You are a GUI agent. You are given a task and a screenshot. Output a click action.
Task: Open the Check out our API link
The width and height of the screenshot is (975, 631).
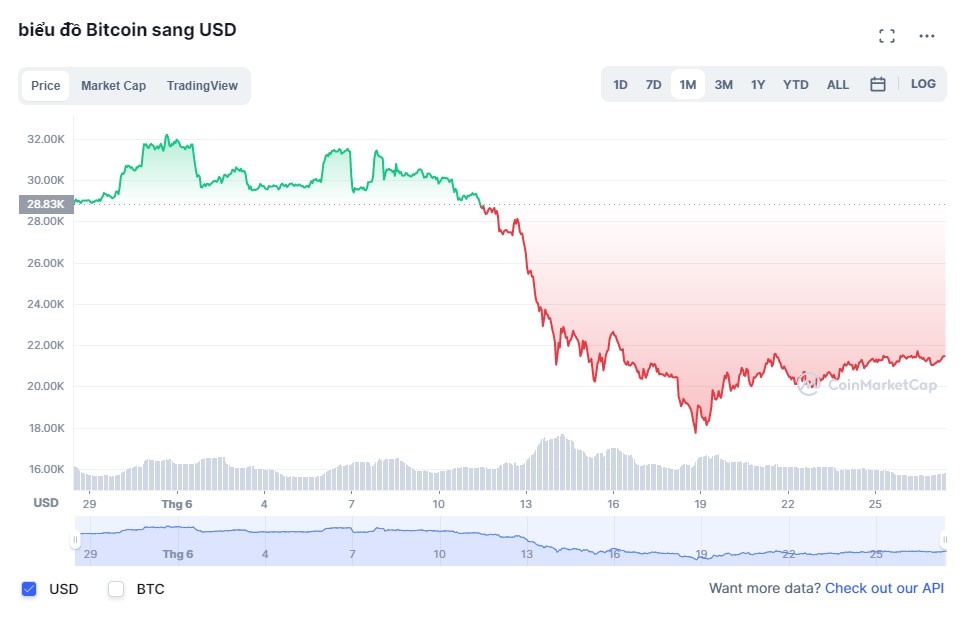[884, 589]
